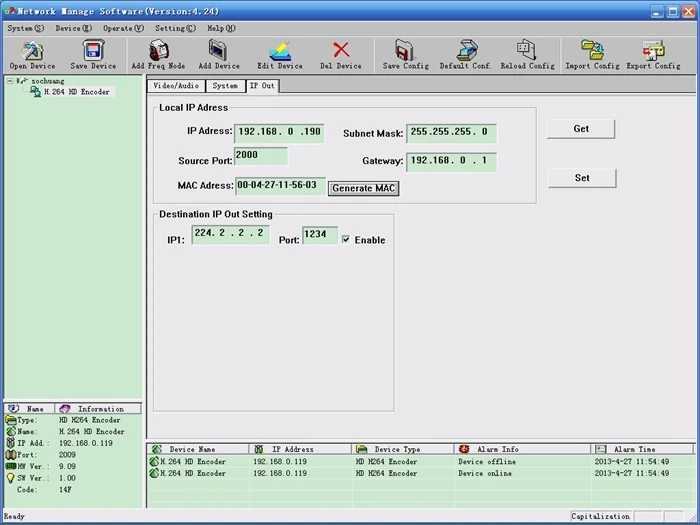The width and height of the screenshot is (700, 525).
Task: Select H.264 HD Encoder in device tree
Action: 76,92
